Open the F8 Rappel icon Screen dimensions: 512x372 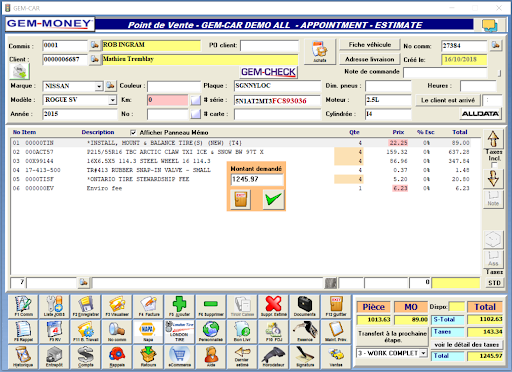[23, 331]
